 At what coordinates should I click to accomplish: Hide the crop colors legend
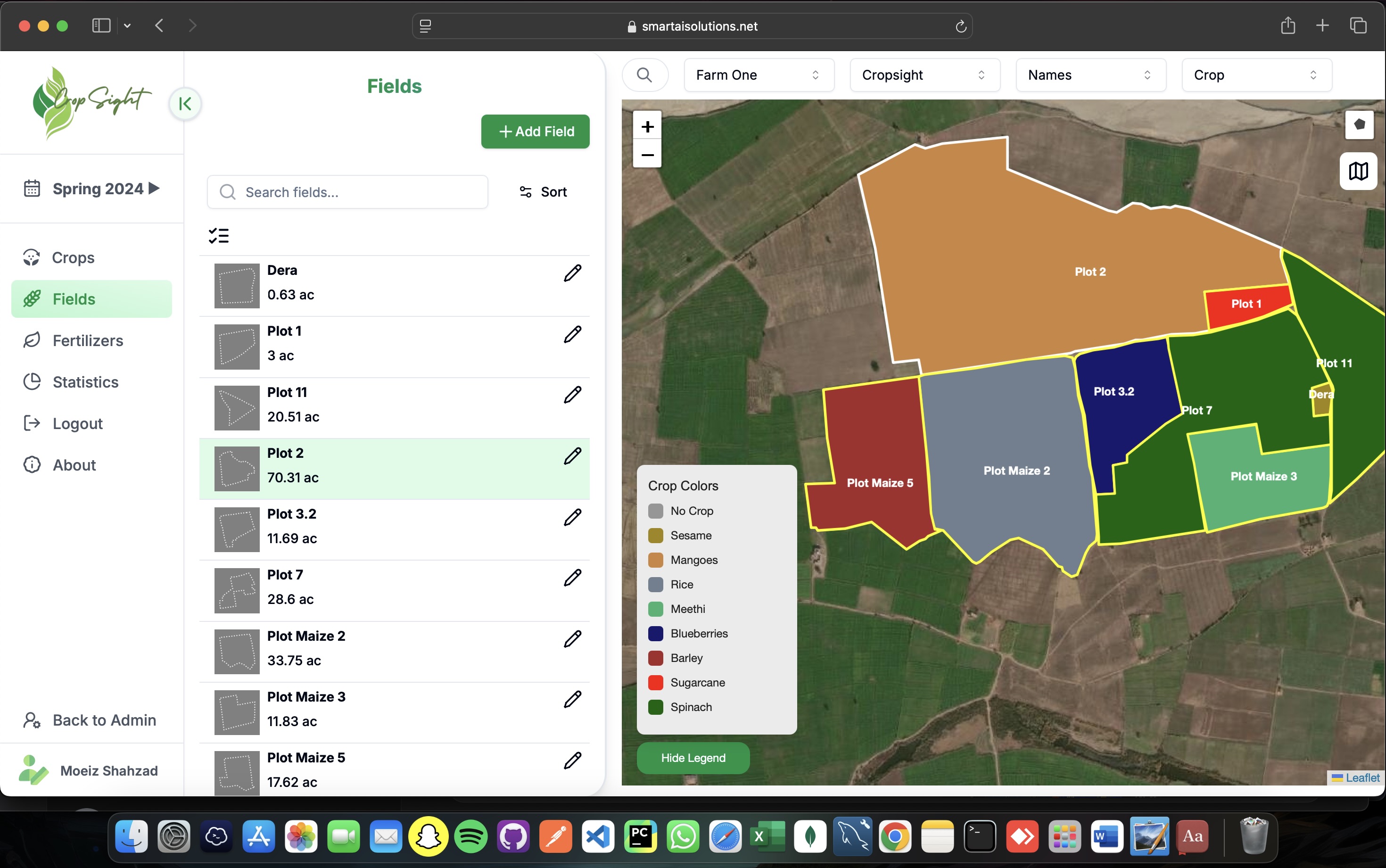pyautogui.click(x=692, y=758)
